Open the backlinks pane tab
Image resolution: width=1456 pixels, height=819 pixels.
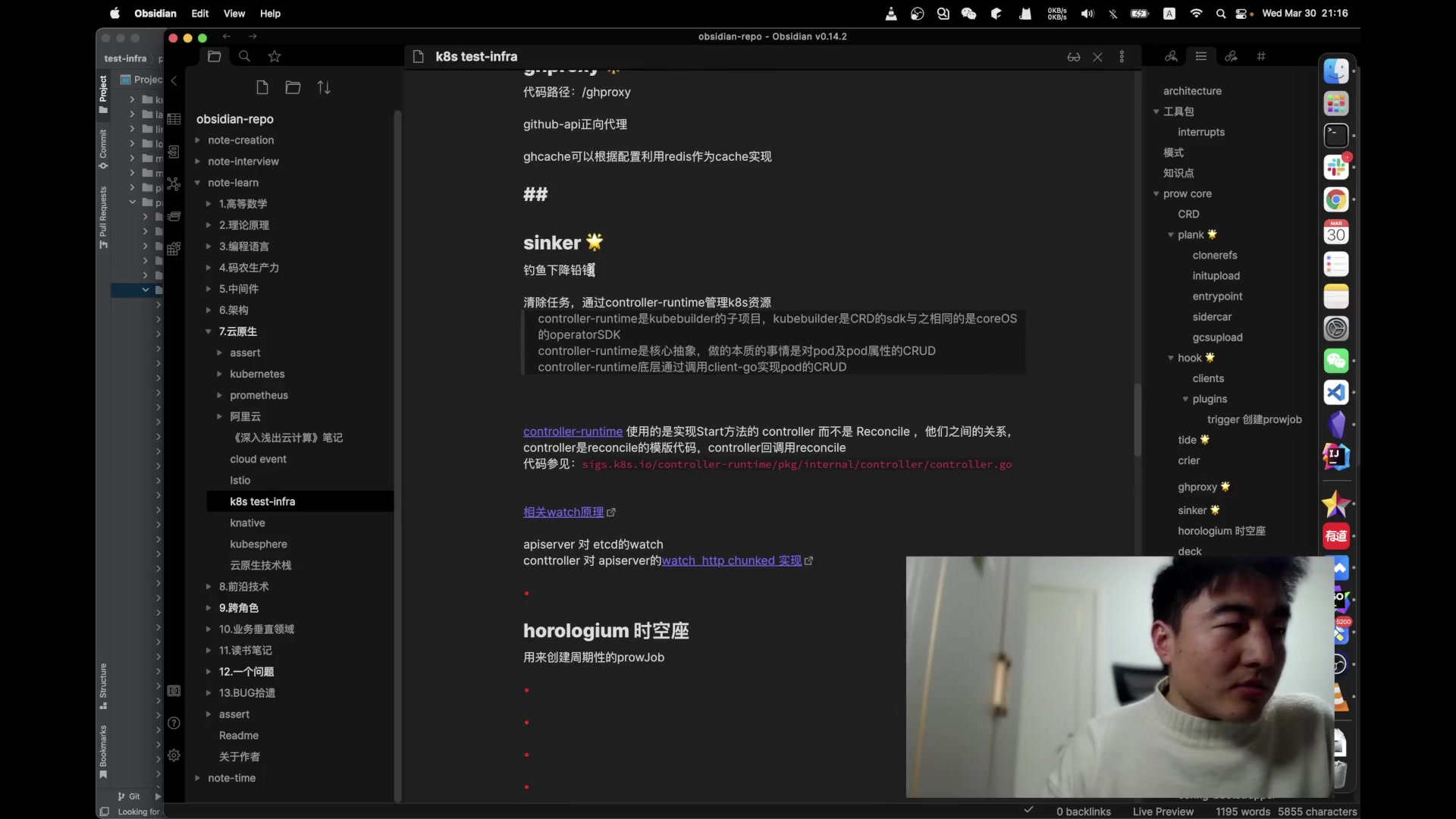click(x=1171, y=56)
